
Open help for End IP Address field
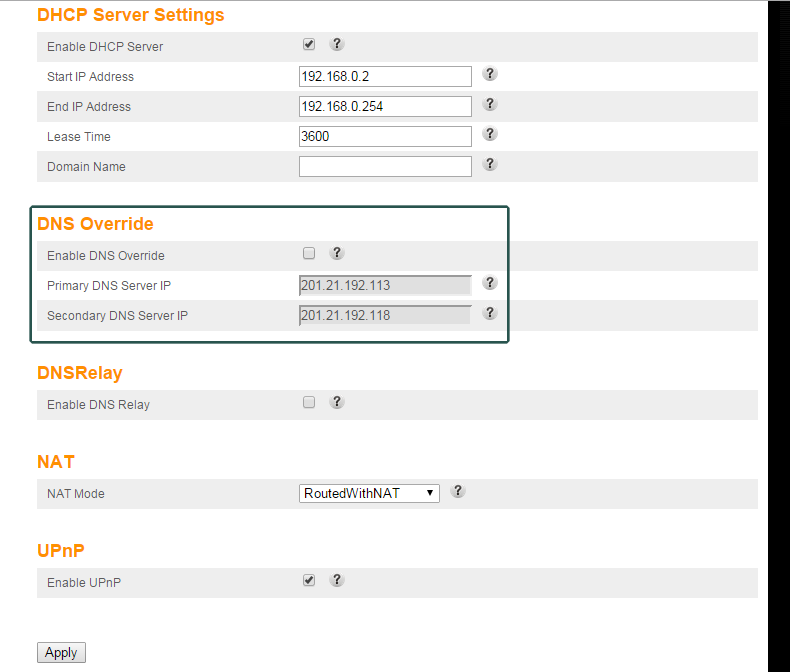click(490, 104)
